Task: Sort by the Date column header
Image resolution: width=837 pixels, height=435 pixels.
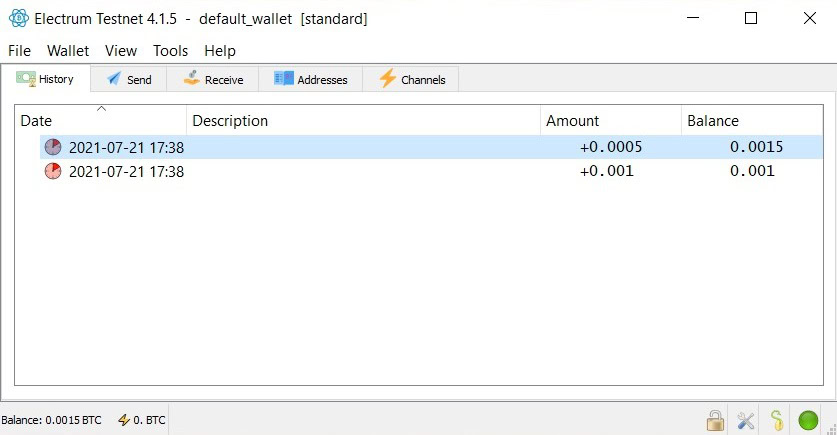Action: 100,121
